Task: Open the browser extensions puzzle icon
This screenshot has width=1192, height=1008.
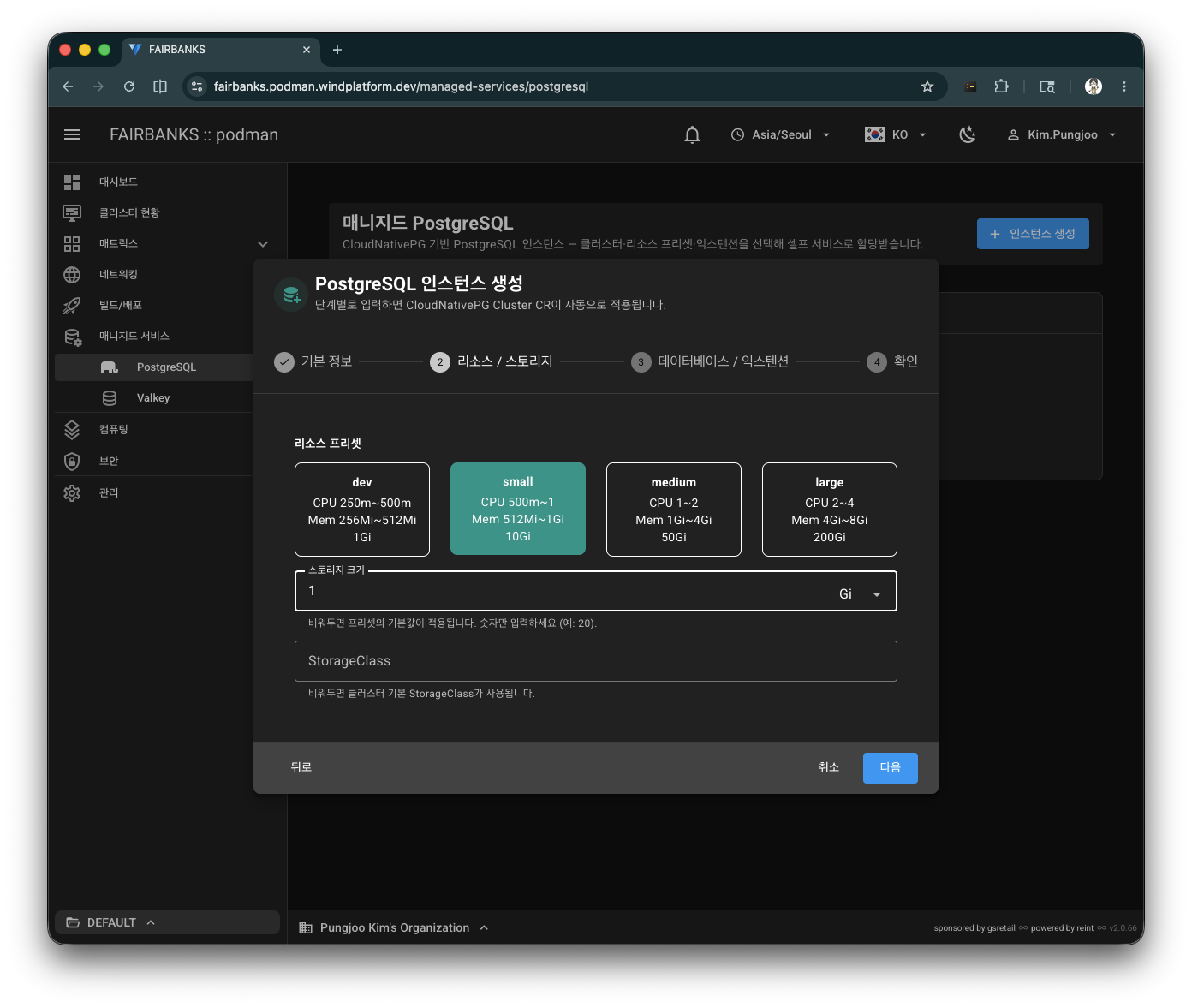Action: (x=1001, y=86)
